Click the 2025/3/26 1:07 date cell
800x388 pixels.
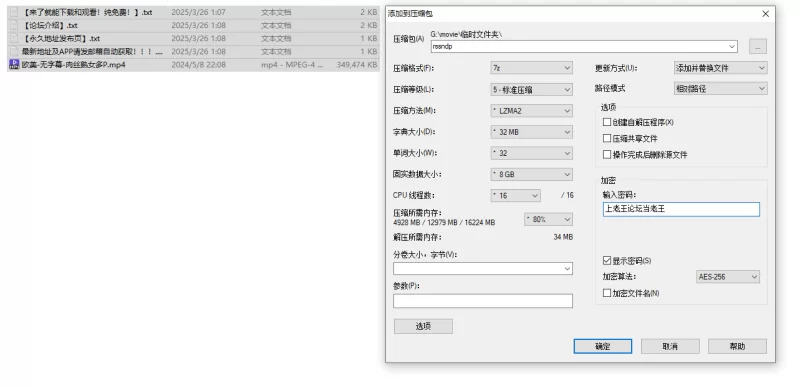click(x=198, y=12)
